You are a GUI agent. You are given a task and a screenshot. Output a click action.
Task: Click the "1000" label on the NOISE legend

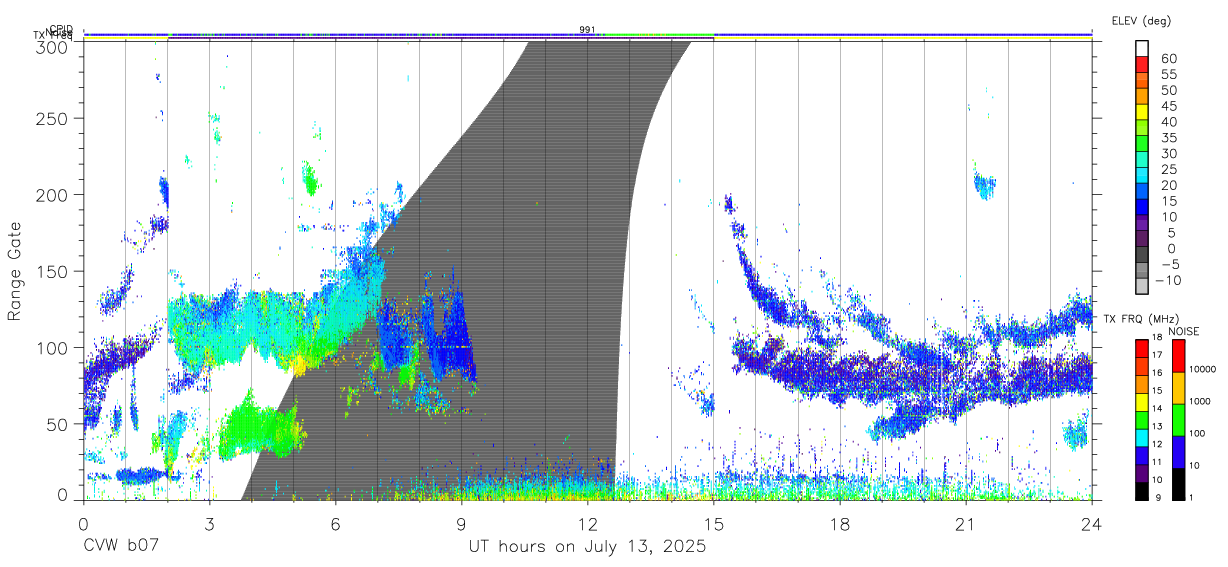[1202, 400]
